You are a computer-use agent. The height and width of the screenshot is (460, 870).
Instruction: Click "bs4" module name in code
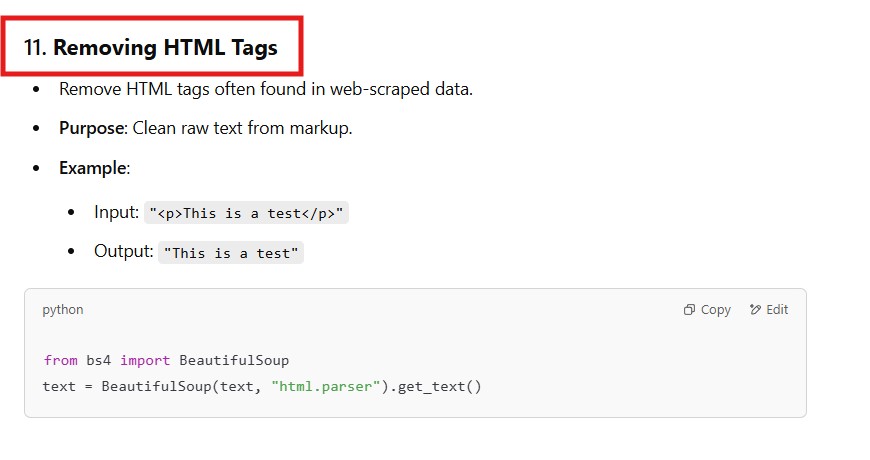(x=98, y=360)
